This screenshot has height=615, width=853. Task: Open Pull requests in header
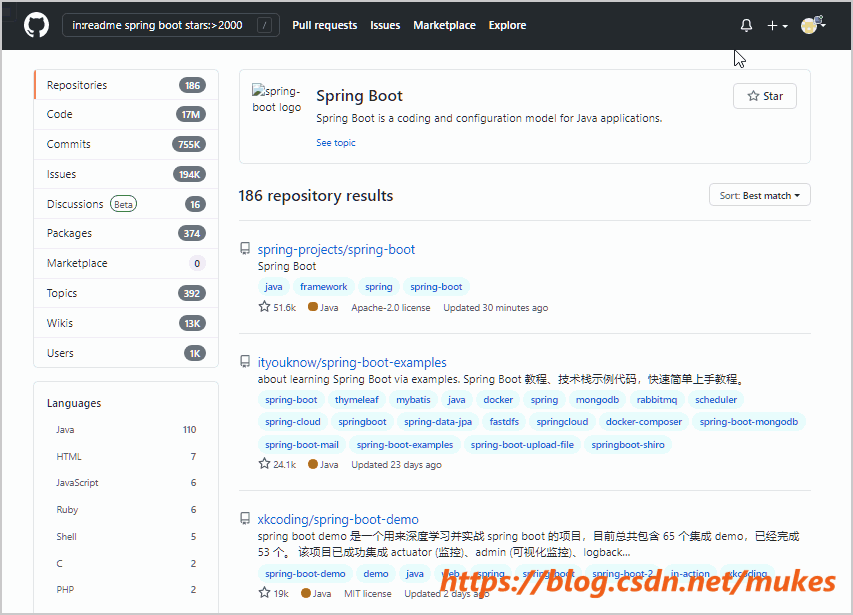[x=324, y=25]
